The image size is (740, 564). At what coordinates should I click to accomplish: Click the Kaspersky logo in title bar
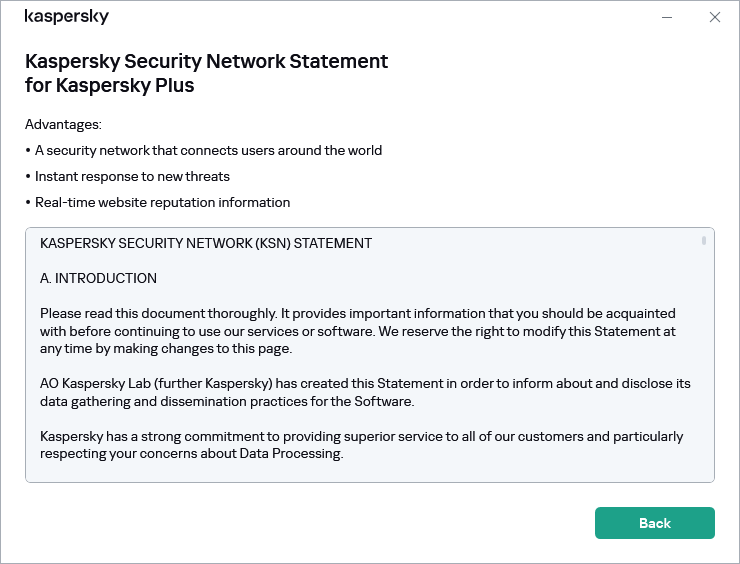(x=67, y=17)
